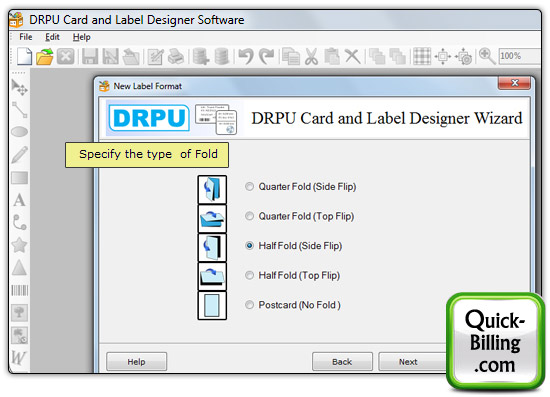
Task: Select the WordArt W tool
Action: [19, 358]
